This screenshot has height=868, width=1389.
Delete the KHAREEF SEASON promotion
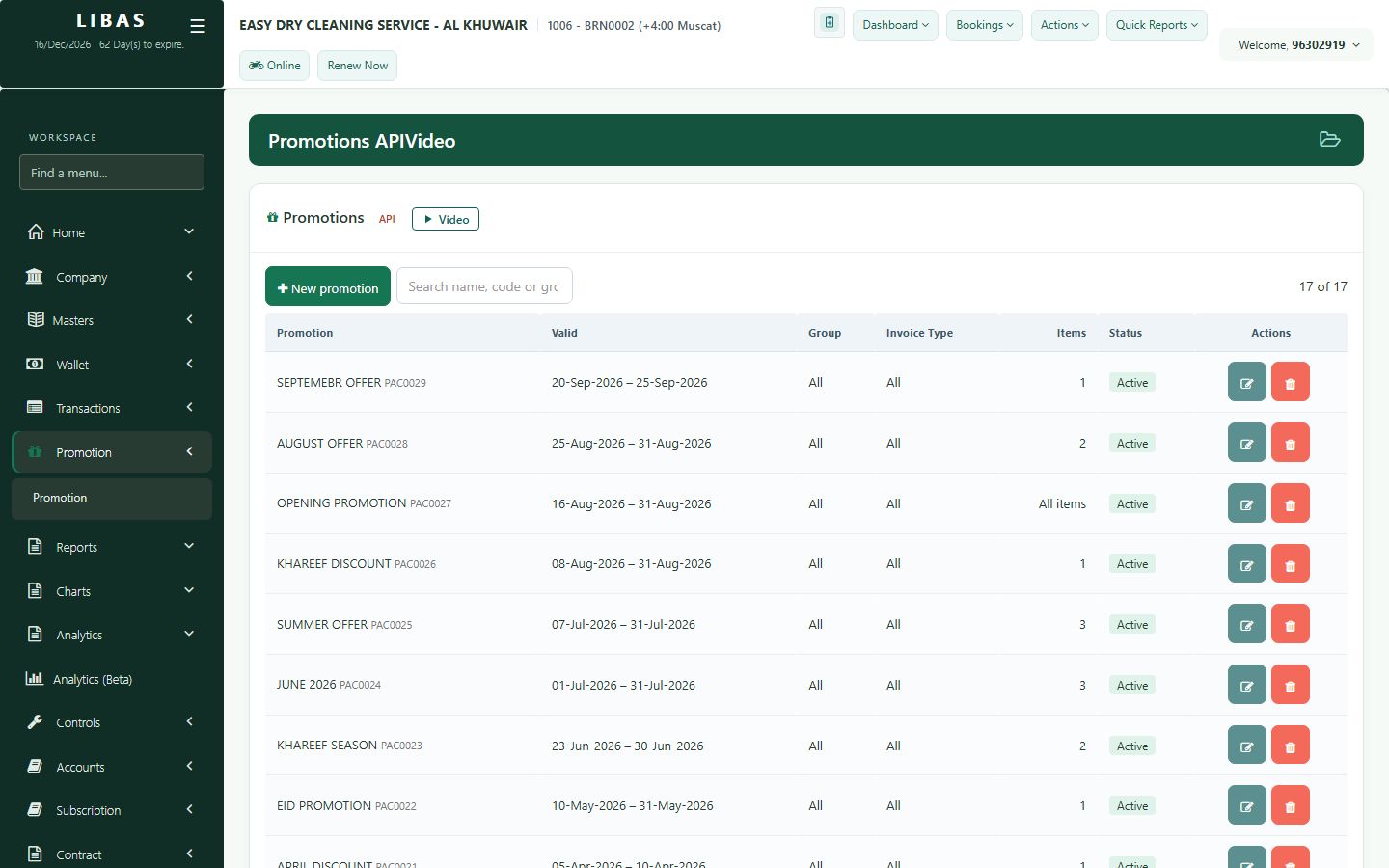tap(1291, 746)
